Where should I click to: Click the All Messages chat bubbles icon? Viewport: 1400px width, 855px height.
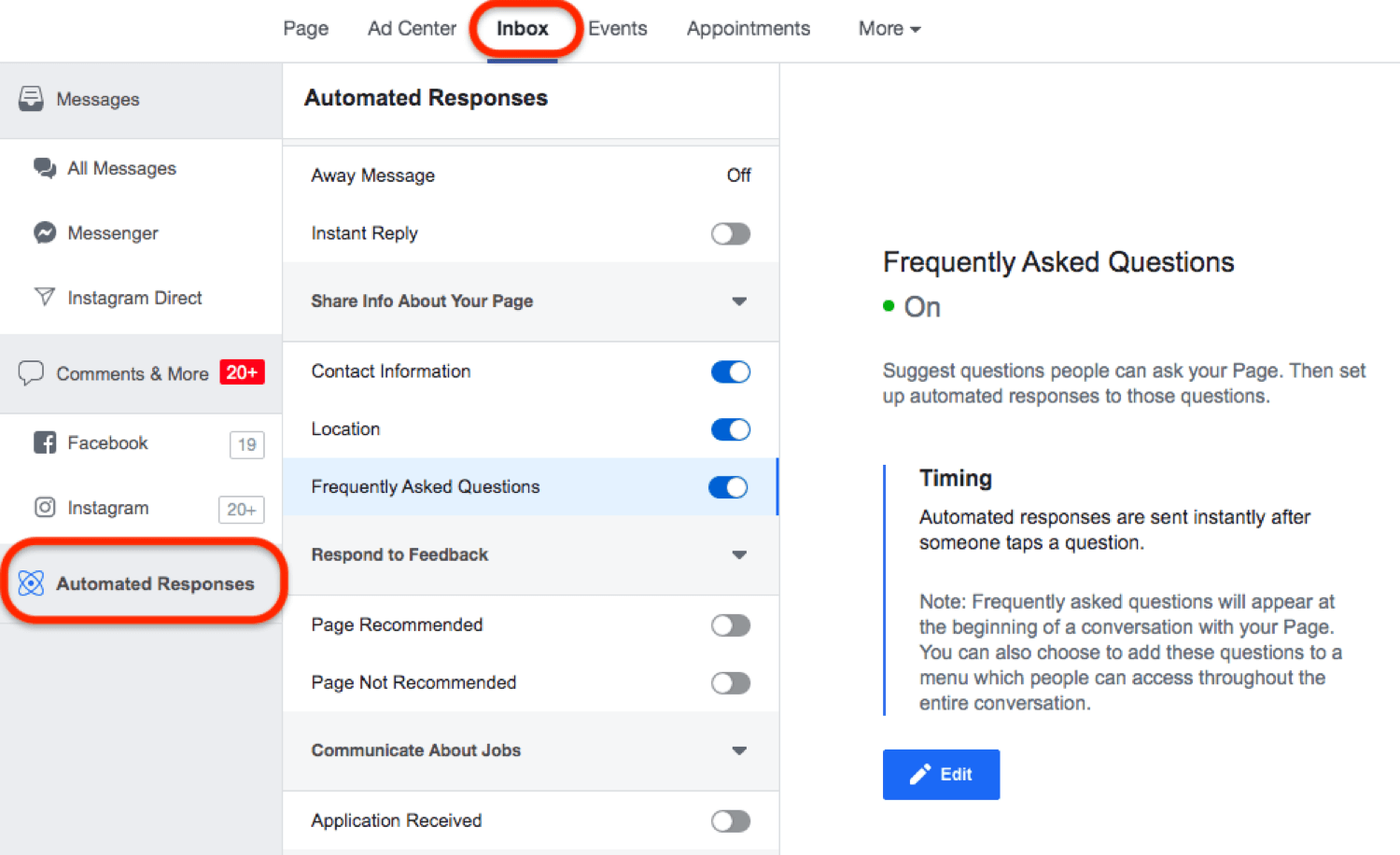click(x=44, y=168)
